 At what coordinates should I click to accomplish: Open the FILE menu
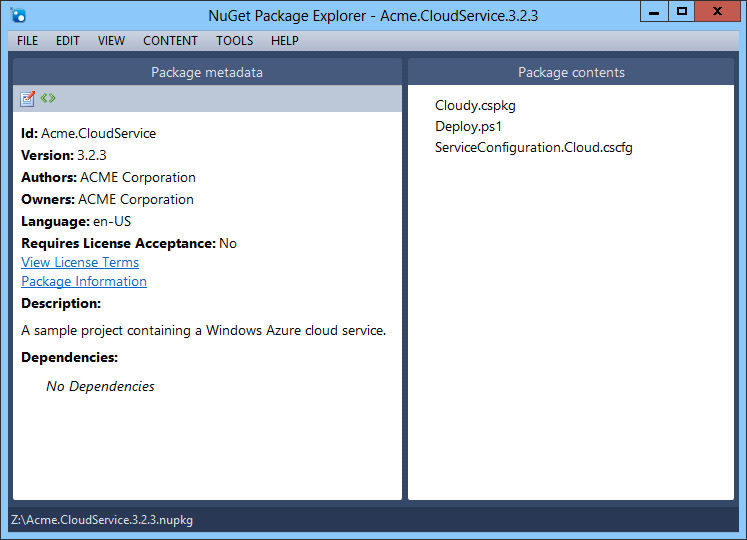pos(28,41)
